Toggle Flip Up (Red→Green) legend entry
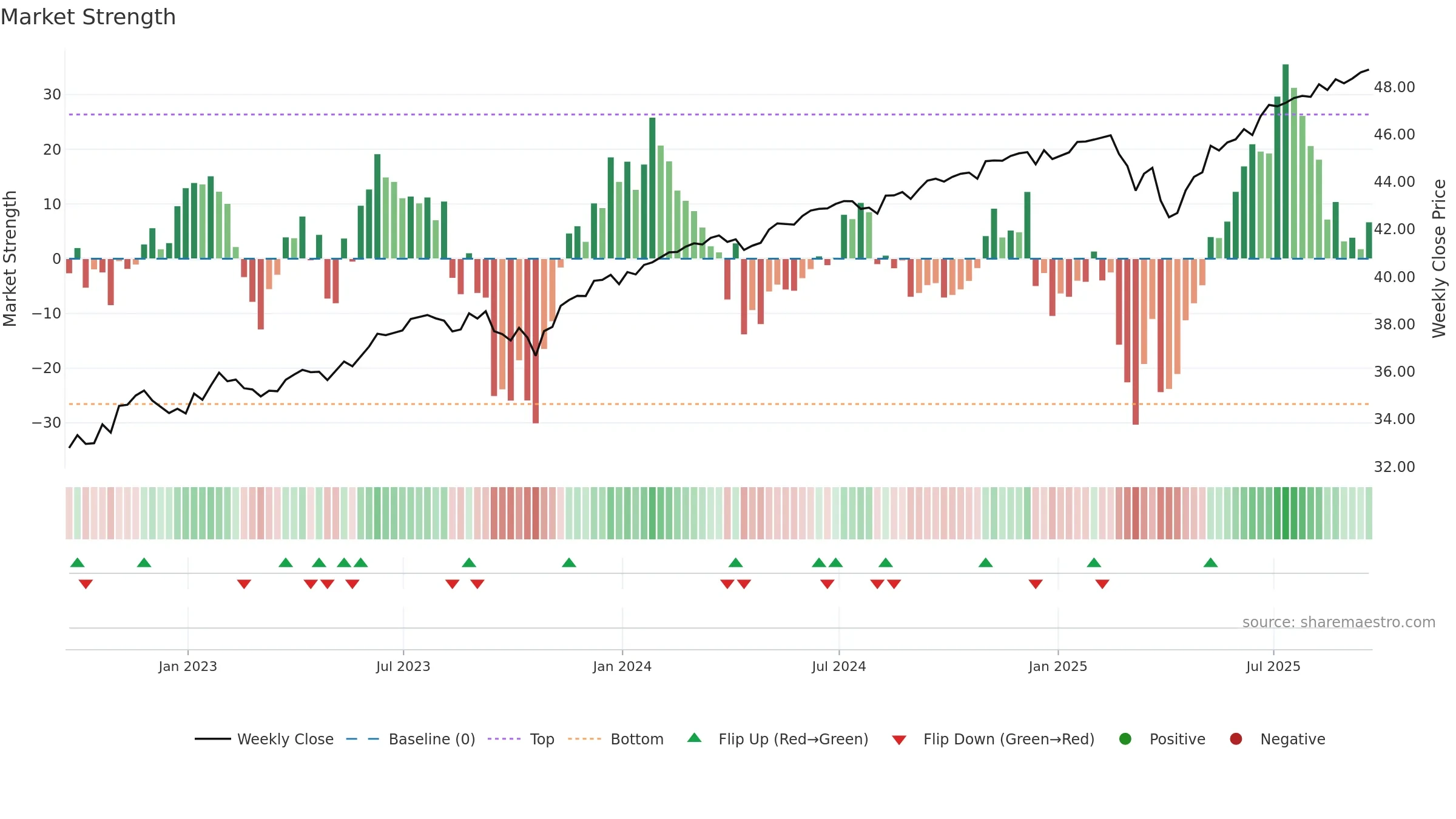 pos(778,739)
